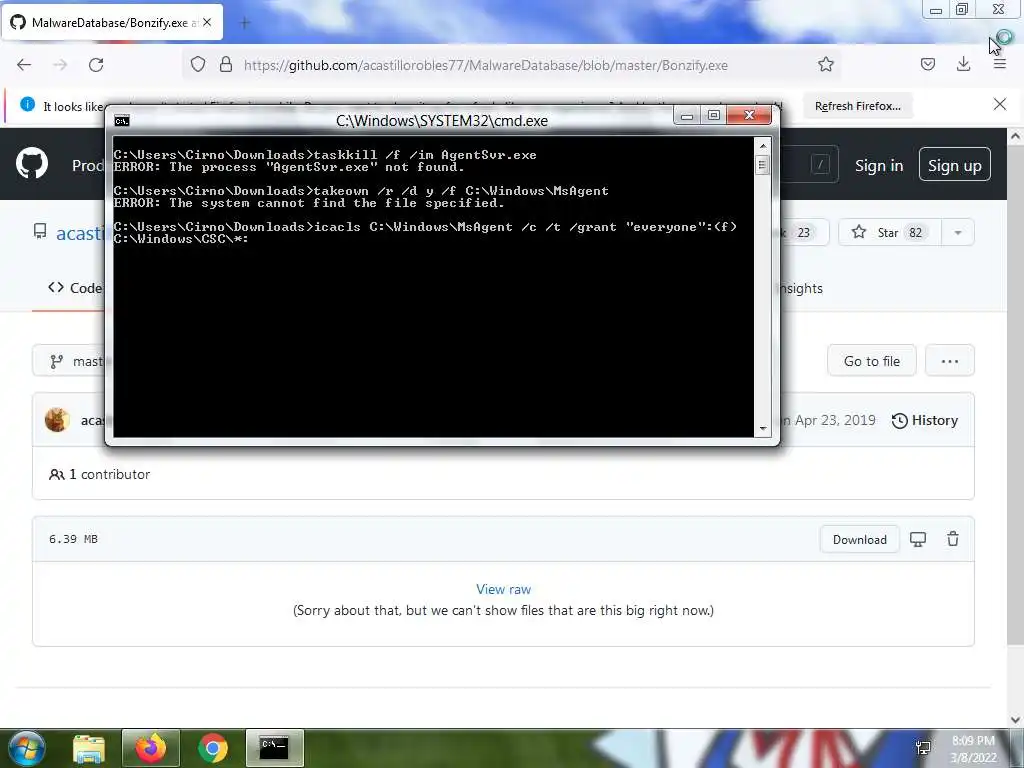This screenshot has width=1024, height=768.
Task: Open Windows Explorer from the taskbar
Action: click(x=89, y=748)
